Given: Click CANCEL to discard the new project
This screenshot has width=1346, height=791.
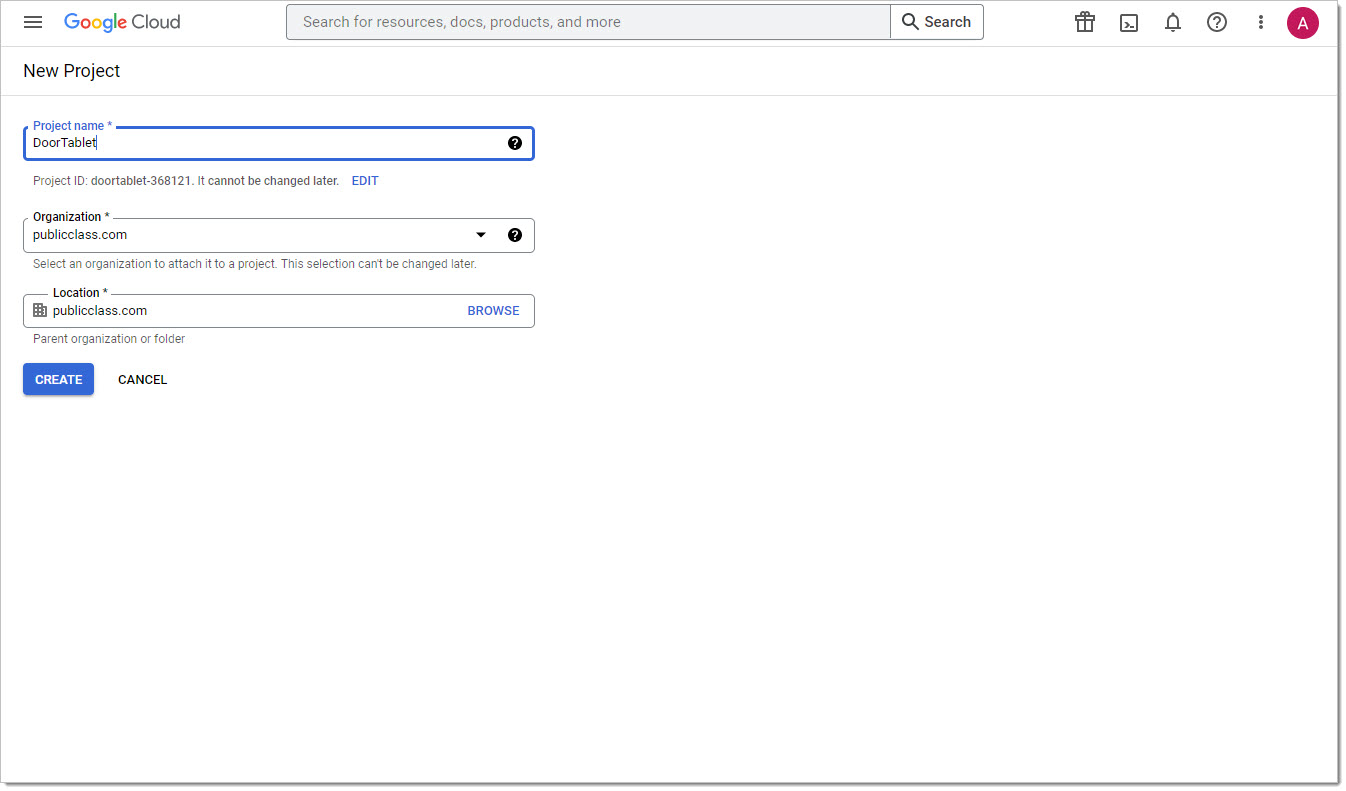Looking at the screenshot, I should pos(142,380).
